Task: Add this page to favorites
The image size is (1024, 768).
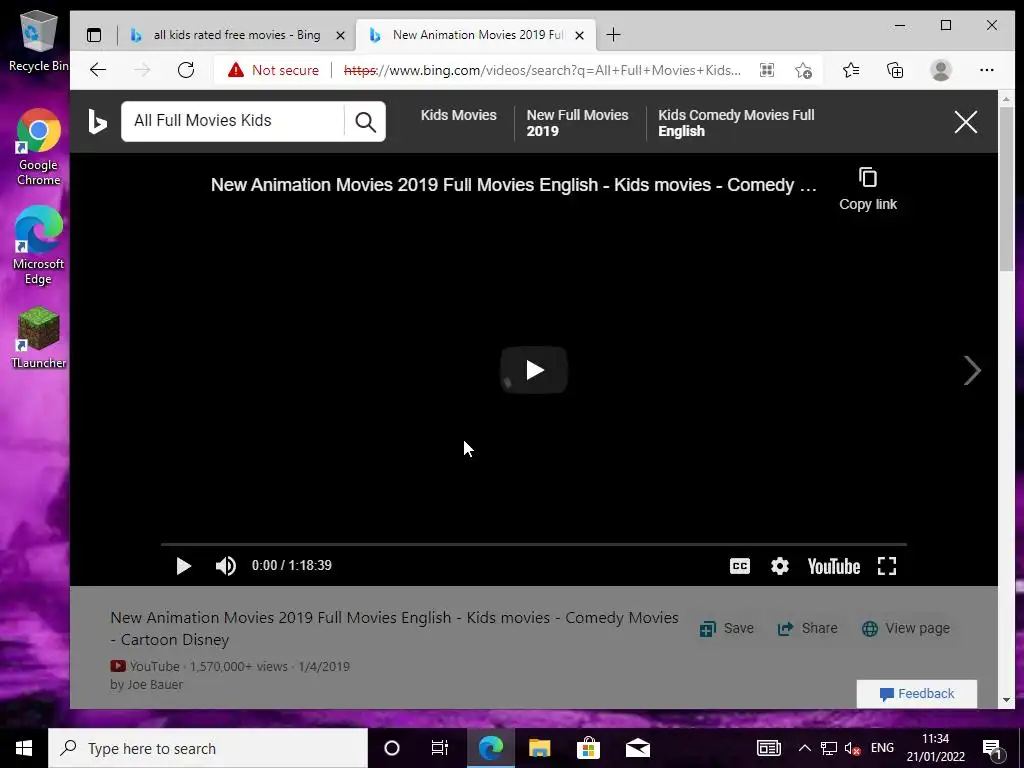Action: pos(803,70)
